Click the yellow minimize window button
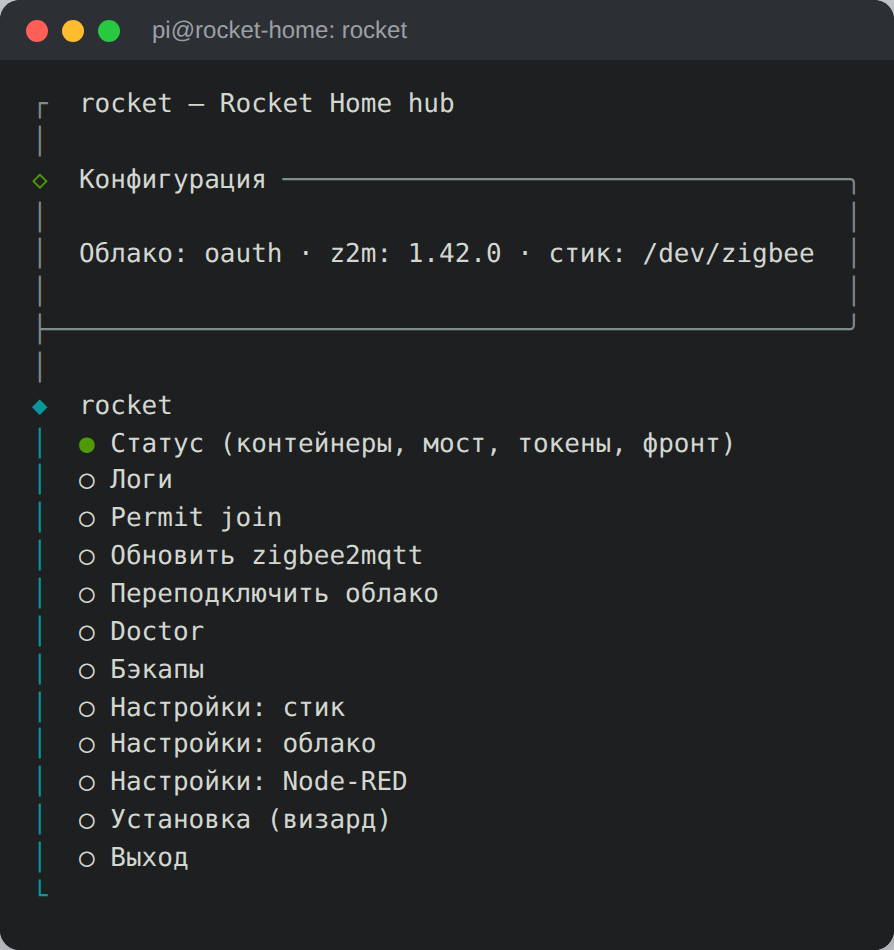 coord(73,31)
